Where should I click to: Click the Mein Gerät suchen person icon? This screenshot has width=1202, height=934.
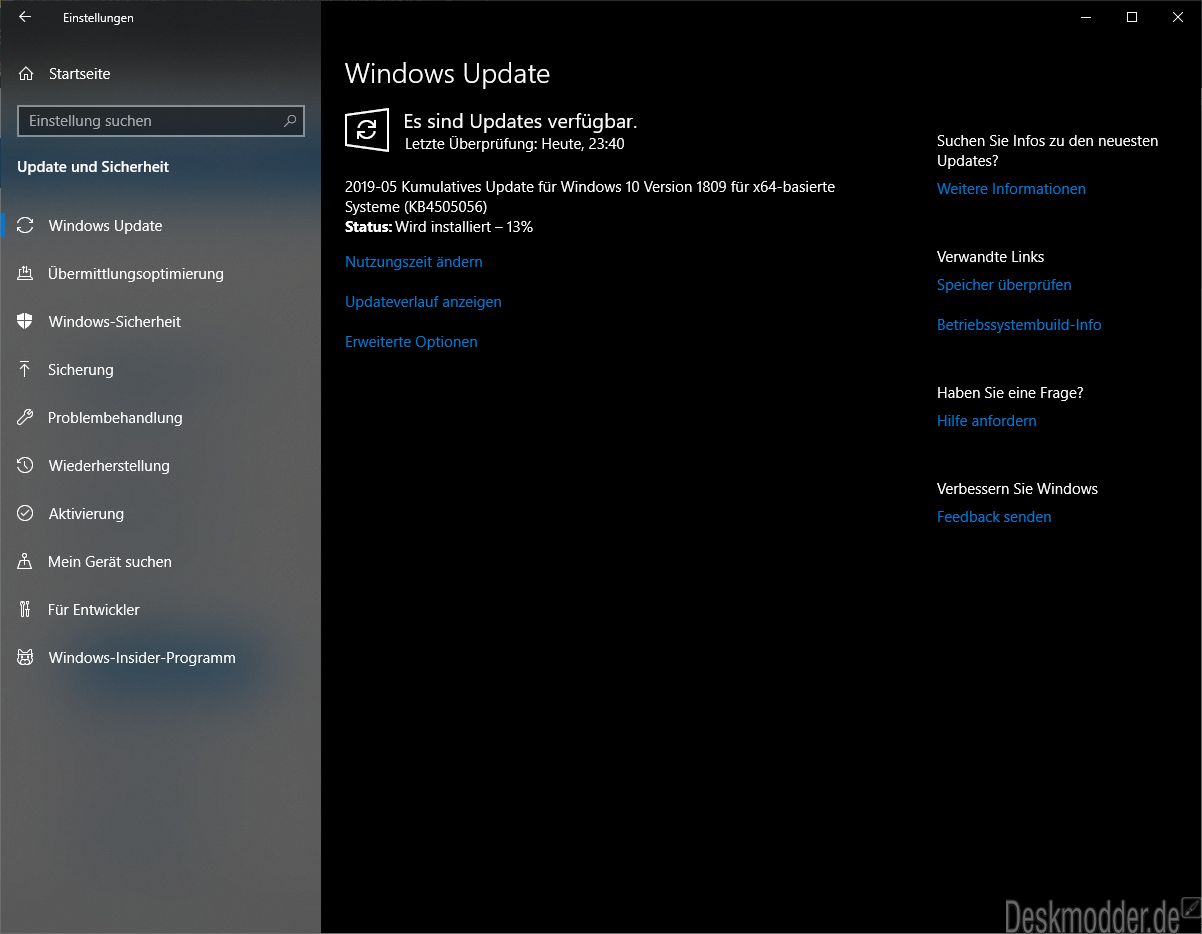tap(26, 561)
